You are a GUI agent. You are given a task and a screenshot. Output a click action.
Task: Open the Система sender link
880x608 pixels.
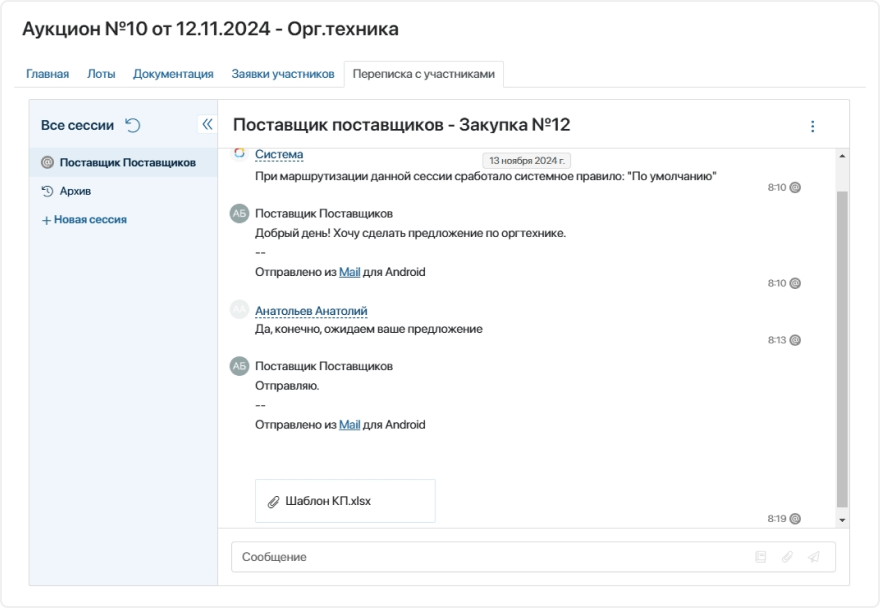(x=281, y=155)
